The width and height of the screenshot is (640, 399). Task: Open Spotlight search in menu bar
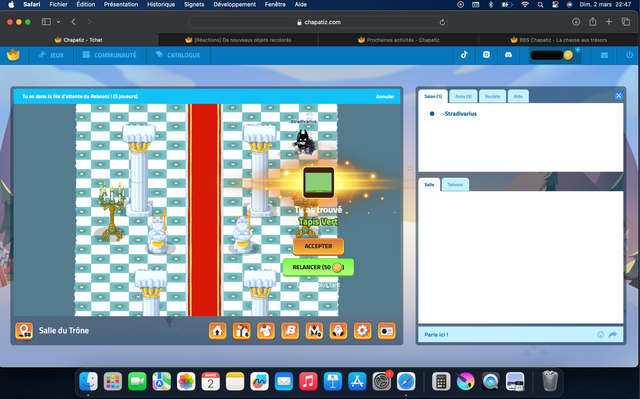click(x=540, y=4)
